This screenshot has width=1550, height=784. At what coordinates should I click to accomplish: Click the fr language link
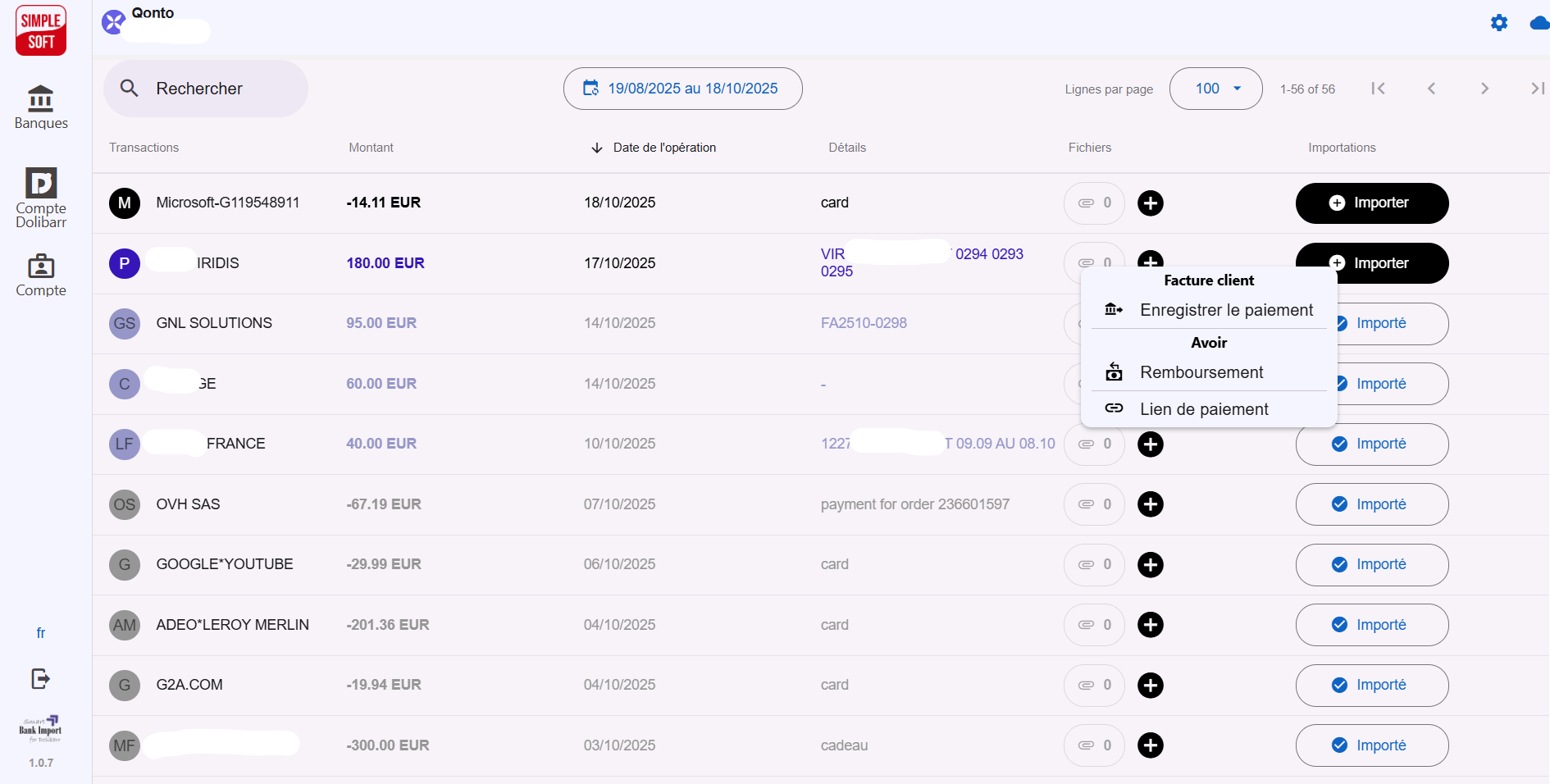(40, 632)
